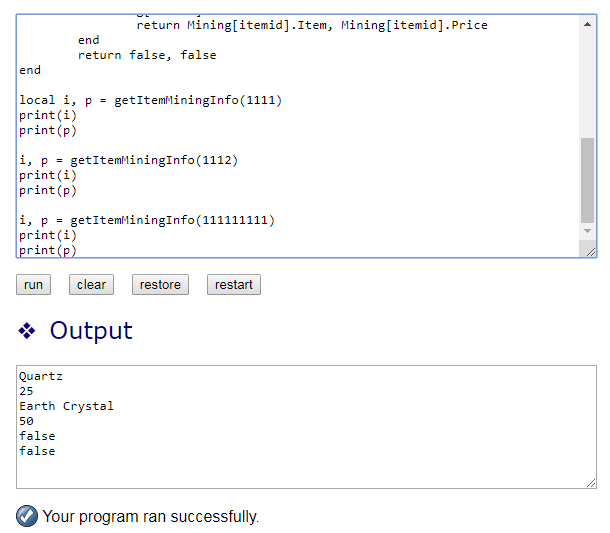Restore the original code with restore
The width and height of the screenshot is (610, 533).
coord(160,284)
